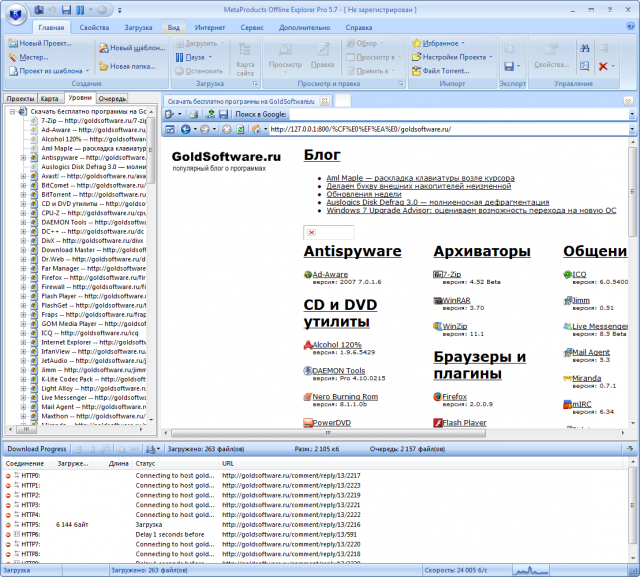The height and width of the screenshot is (577, 640).
Task: Switch to the Карта panel tab
Action: (49, 99)
